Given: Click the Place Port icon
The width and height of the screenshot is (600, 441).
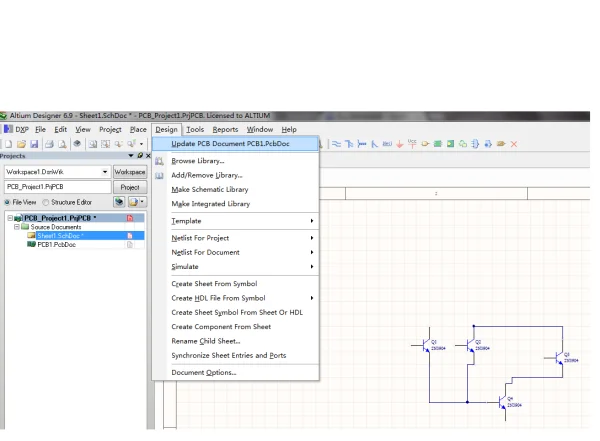Looking at the screenshot, I should coord(501,144).
